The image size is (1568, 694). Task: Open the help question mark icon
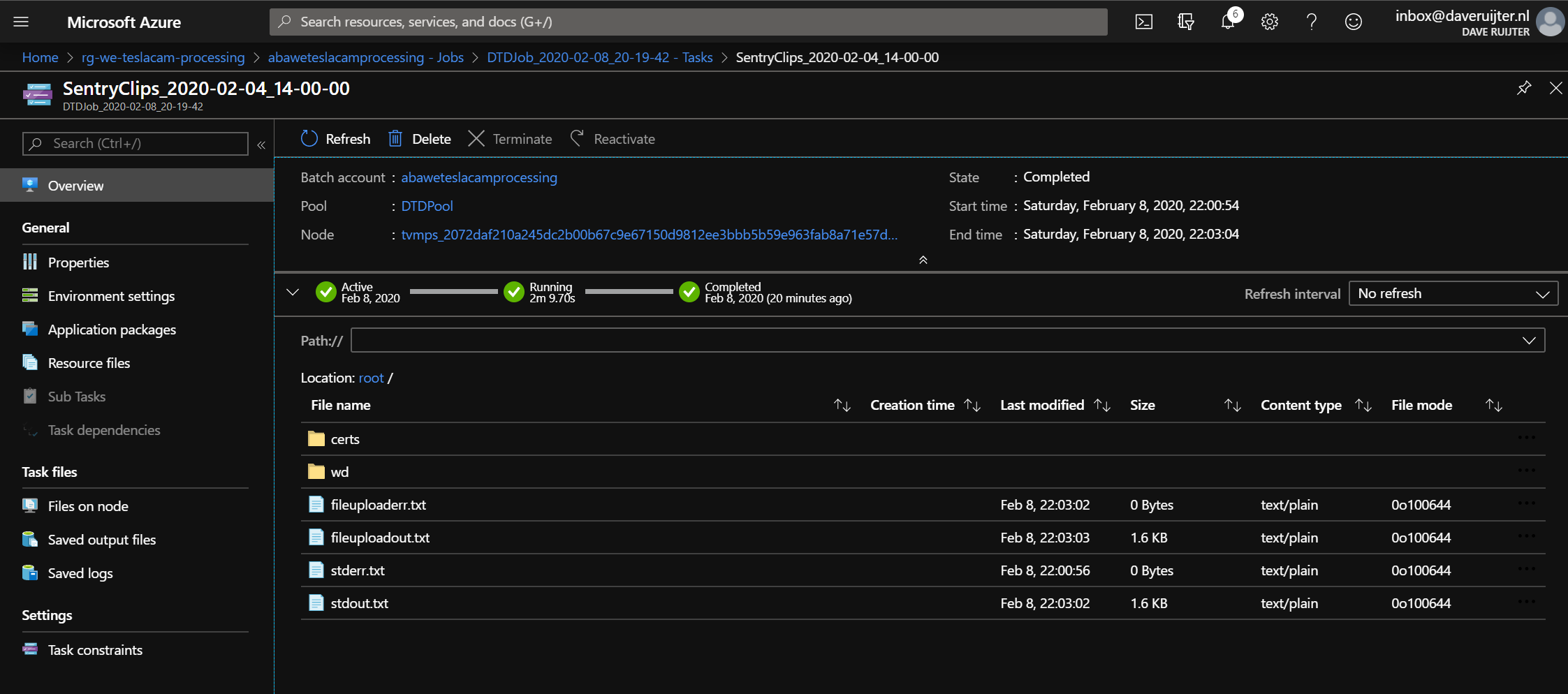pyautogui.click(x=1312, y=22)
